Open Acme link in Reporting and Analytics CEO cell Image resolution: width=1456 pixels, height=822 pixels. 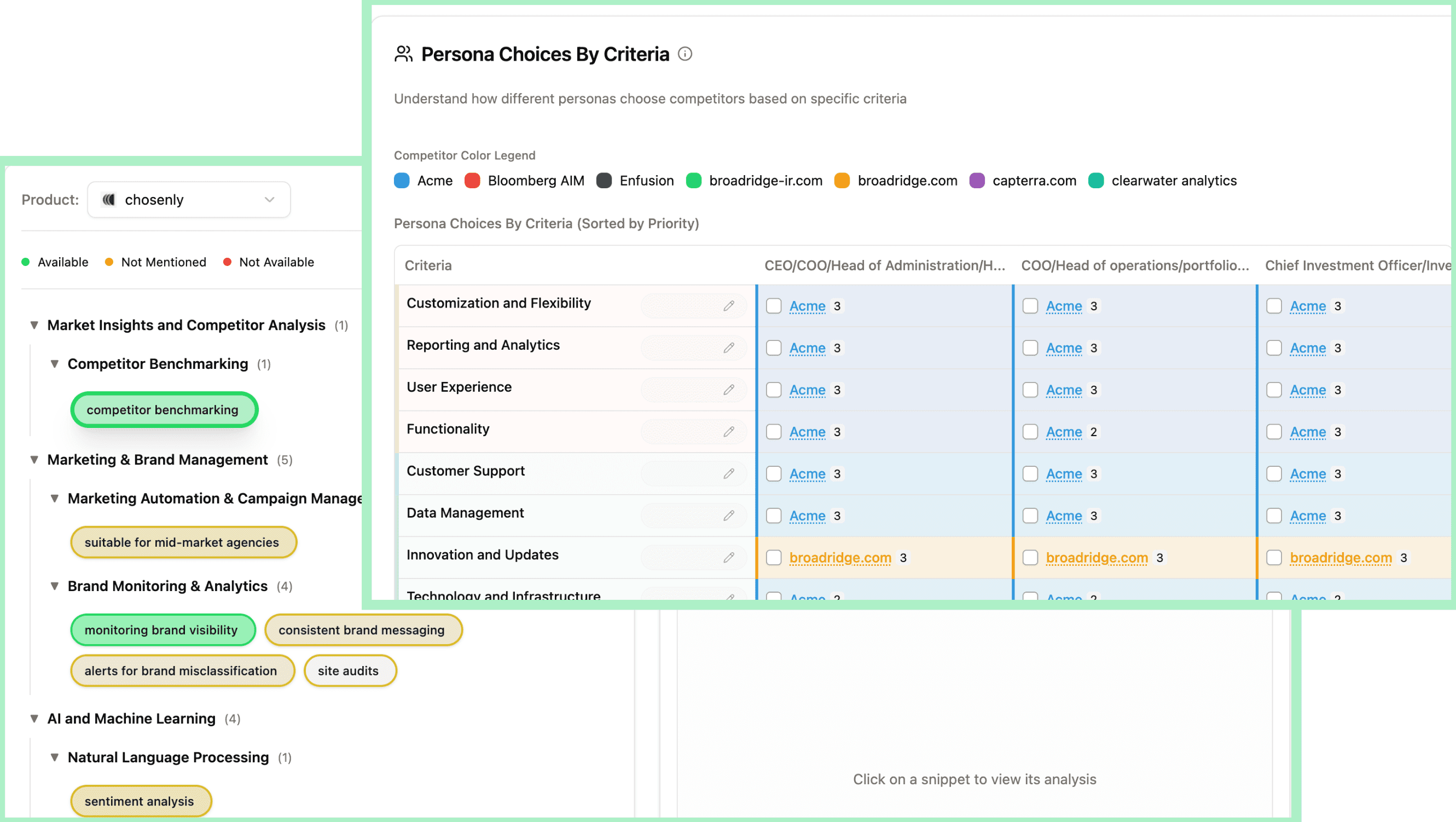pyautogui.click(x=807, y=348)
